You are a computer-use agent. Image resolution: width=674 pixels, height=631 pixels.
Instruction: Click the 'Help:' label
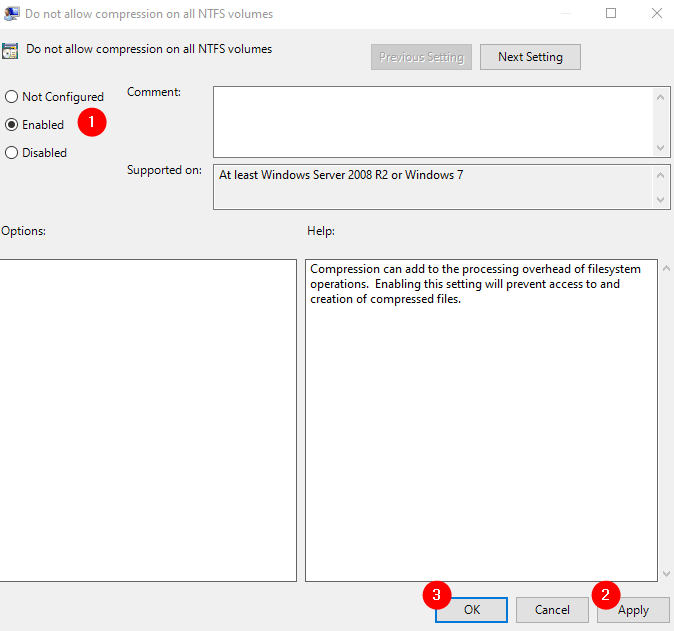(321, 231)
